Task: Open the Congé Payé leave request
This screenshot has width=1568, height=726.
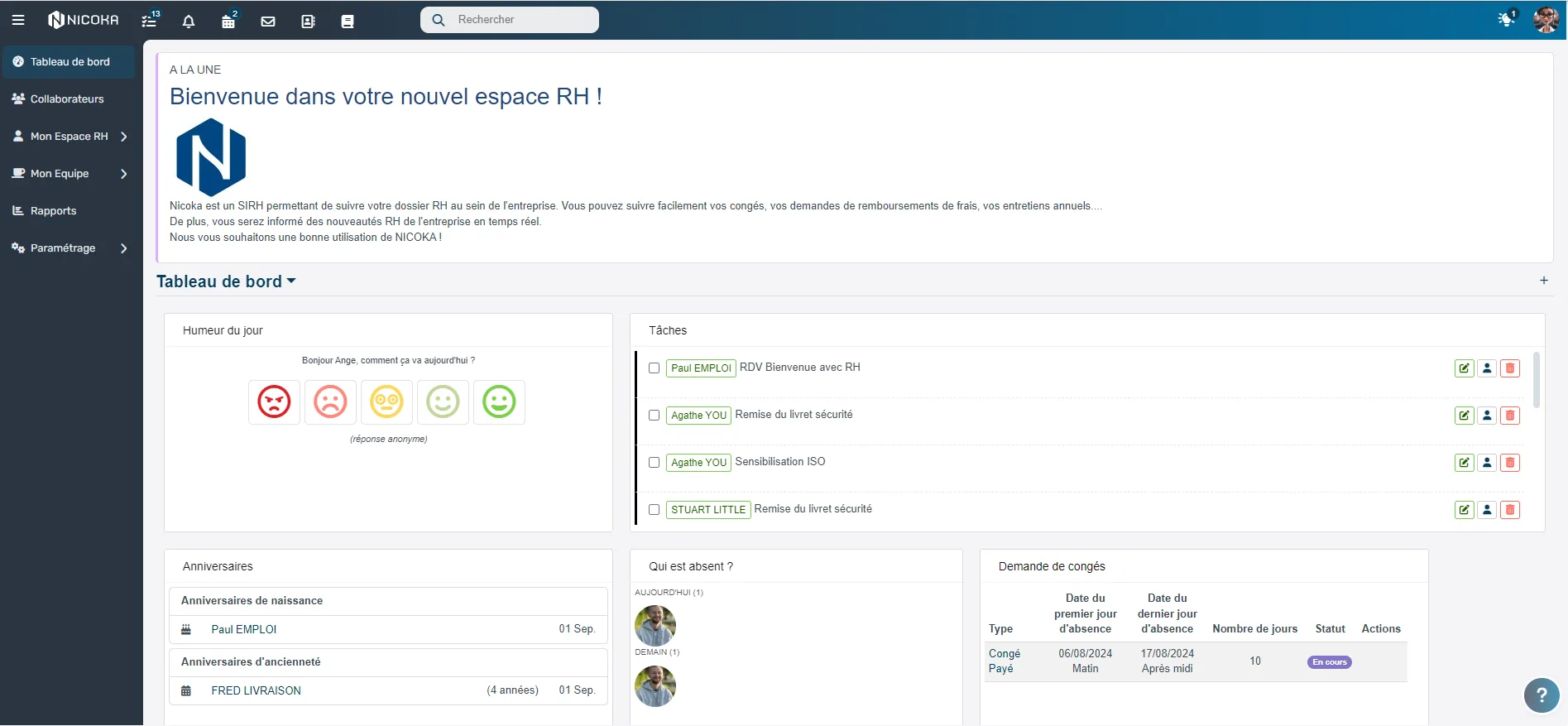Action: 1005,661
